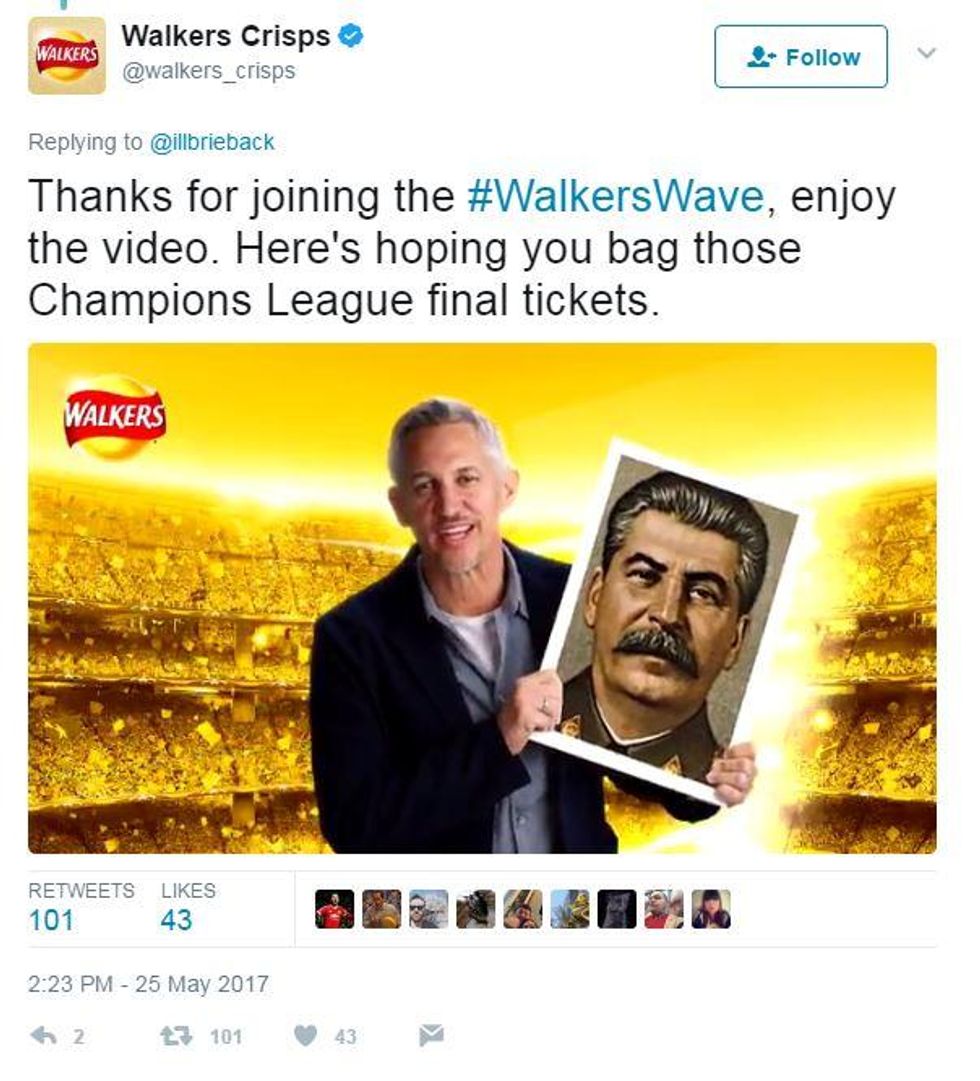Click the Follow button
Screen dimensions: 980x1081
point(800,57)
